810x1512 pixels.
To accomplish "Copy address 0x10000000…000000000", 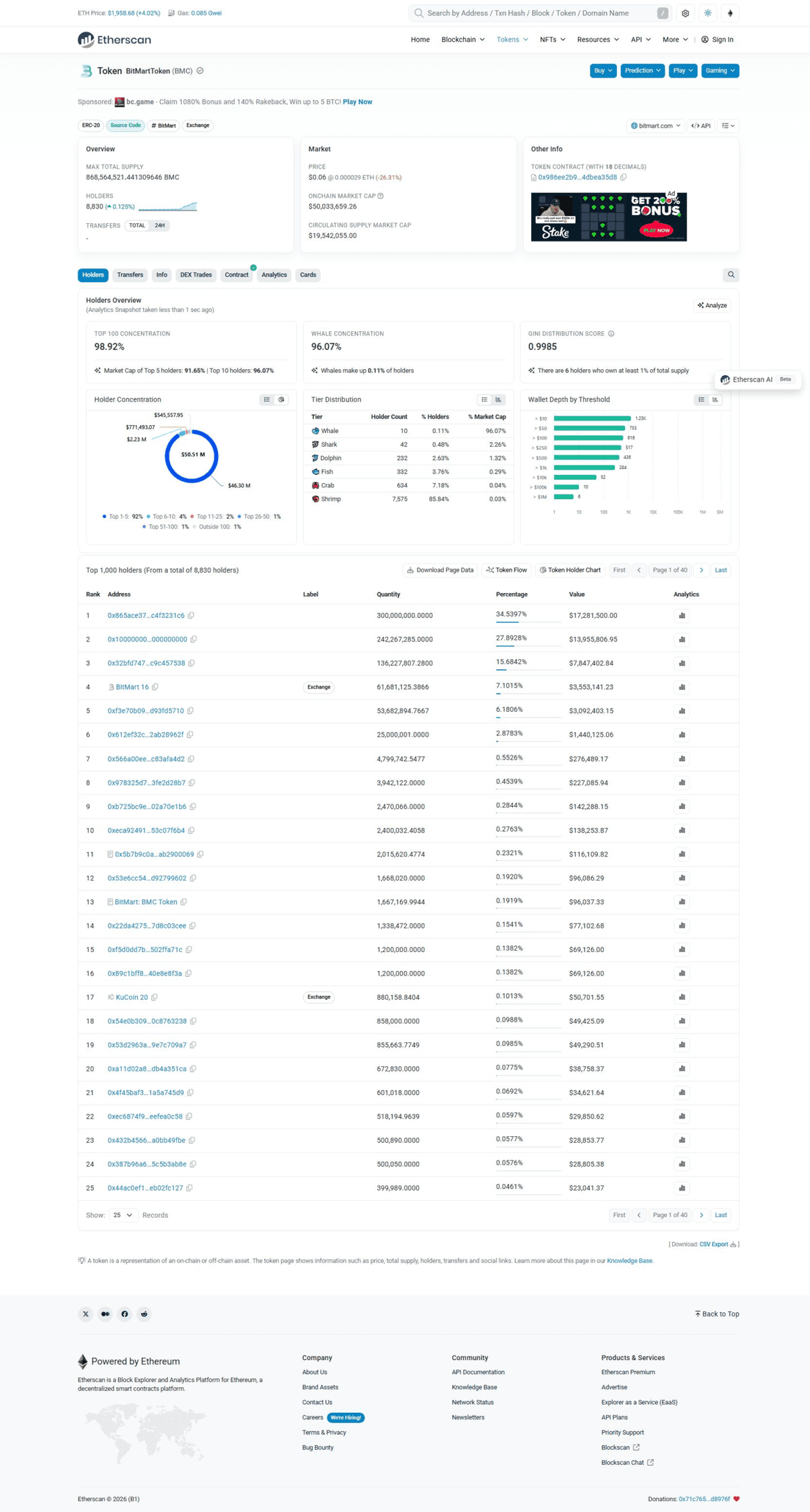I will pos(194,639).
